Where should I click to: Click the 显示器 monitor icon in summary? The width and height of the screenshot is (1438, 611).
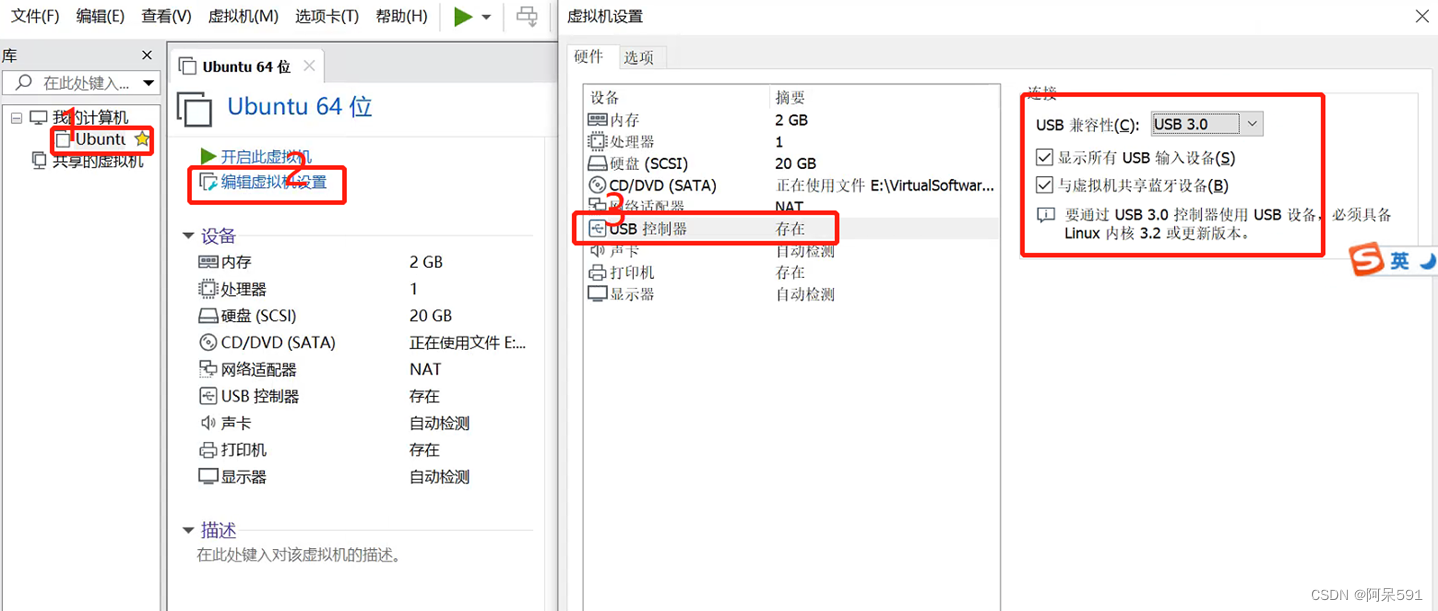[x=208, y=477]
